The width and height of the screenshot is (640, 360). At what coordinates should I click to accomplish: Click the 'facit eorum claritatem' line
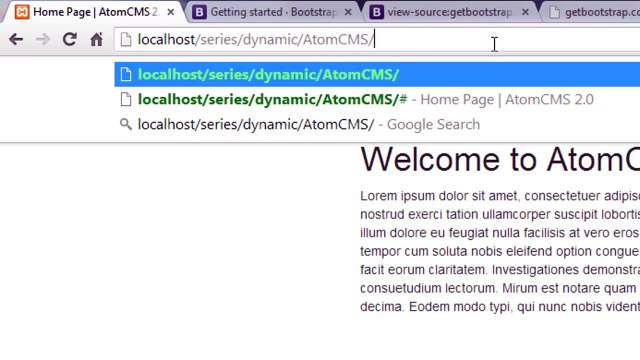click(500, 270)
